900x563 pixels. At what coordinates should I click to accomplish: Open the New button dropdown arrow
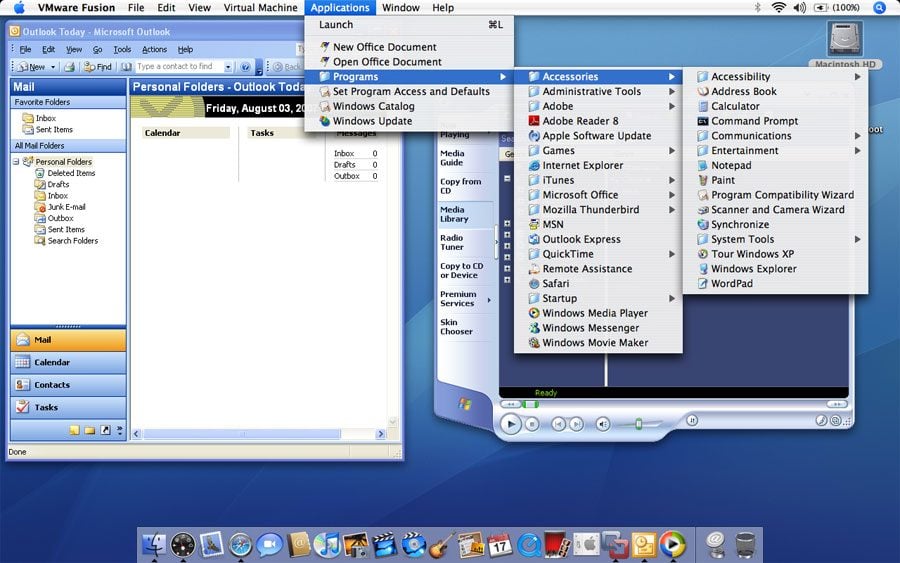click(52, 67)
